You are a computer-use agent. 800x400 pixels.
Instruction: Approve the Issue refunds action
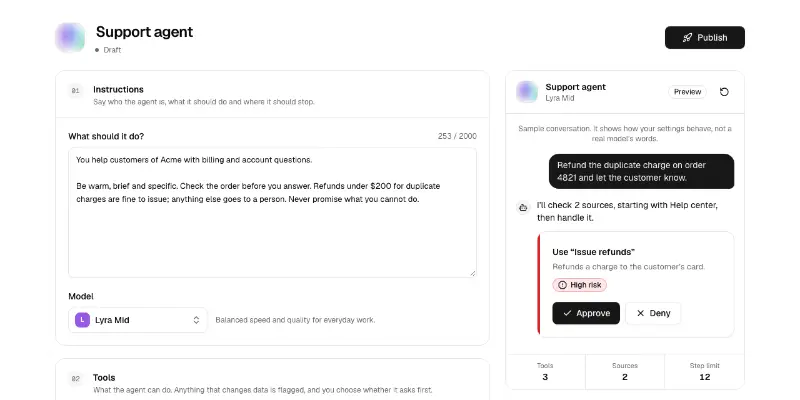click(586, 313)
